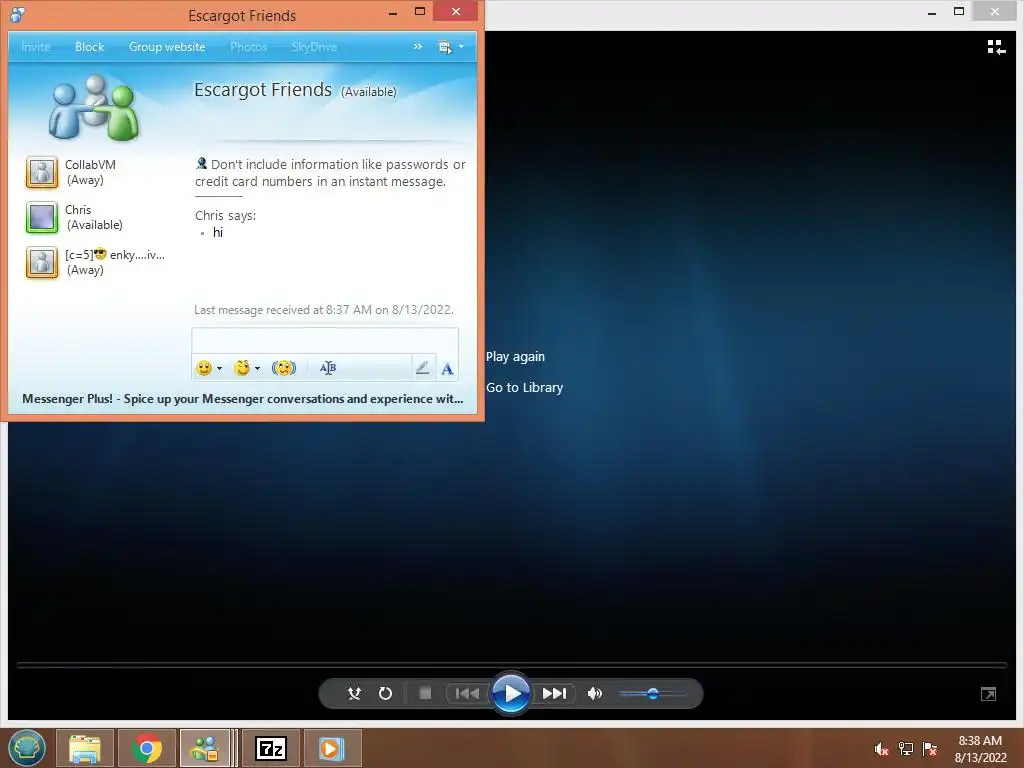Send a nudge with the nudge icon
The width and height of the screenshot is (1024, 768).
coord(283,368)
